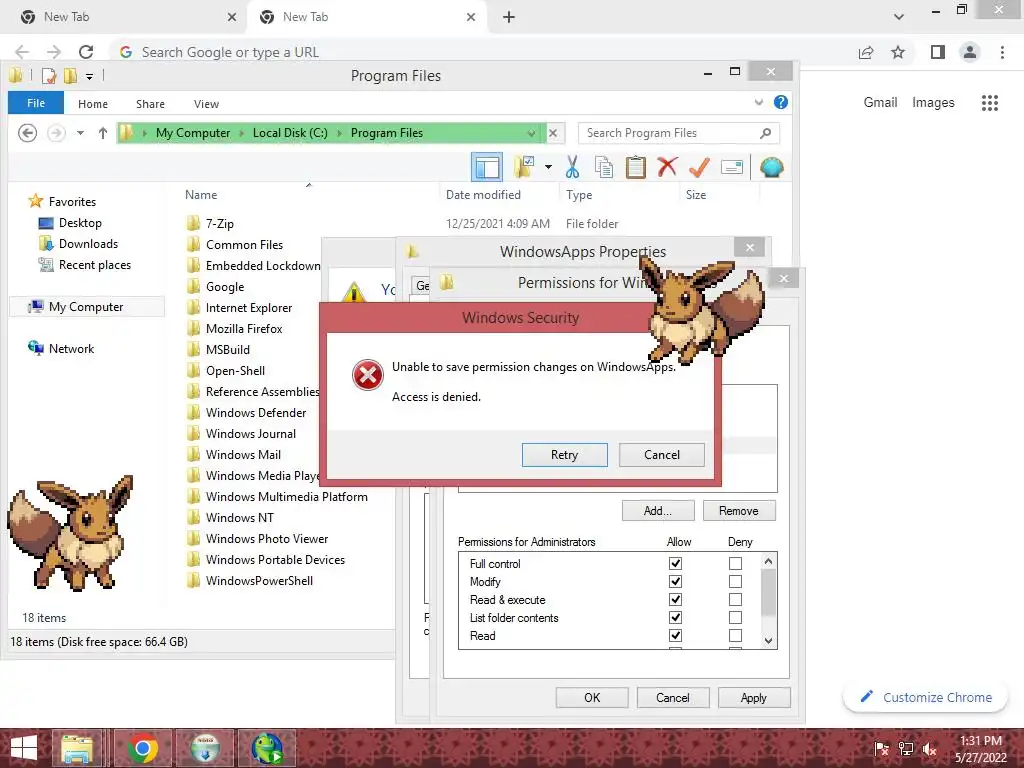Open the Windows Start button
Screen dimensions: 1024x768
[24, 748]
